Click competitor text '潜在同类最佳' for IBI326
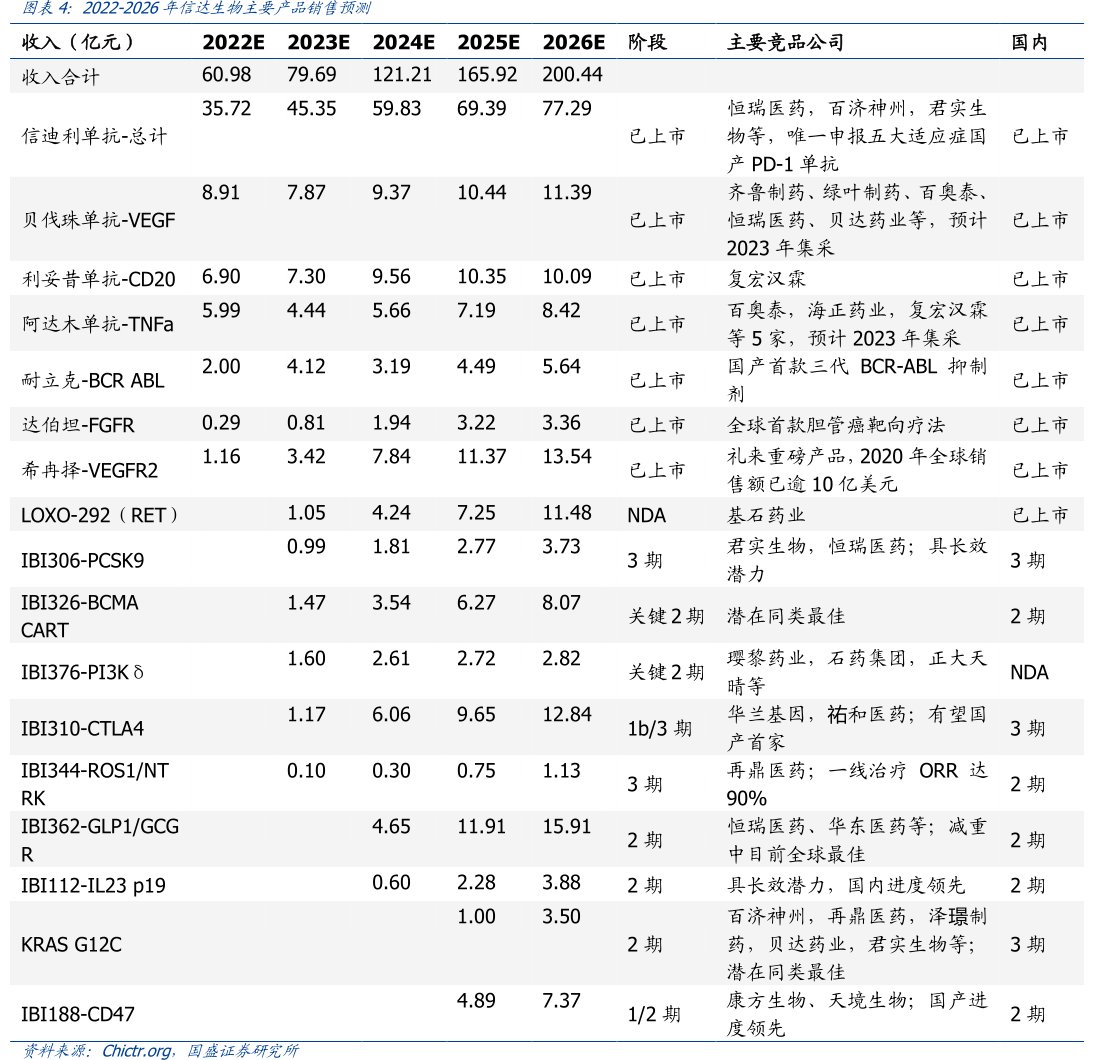Viewport: 1104px width, 1060px height. pos(786,617)
